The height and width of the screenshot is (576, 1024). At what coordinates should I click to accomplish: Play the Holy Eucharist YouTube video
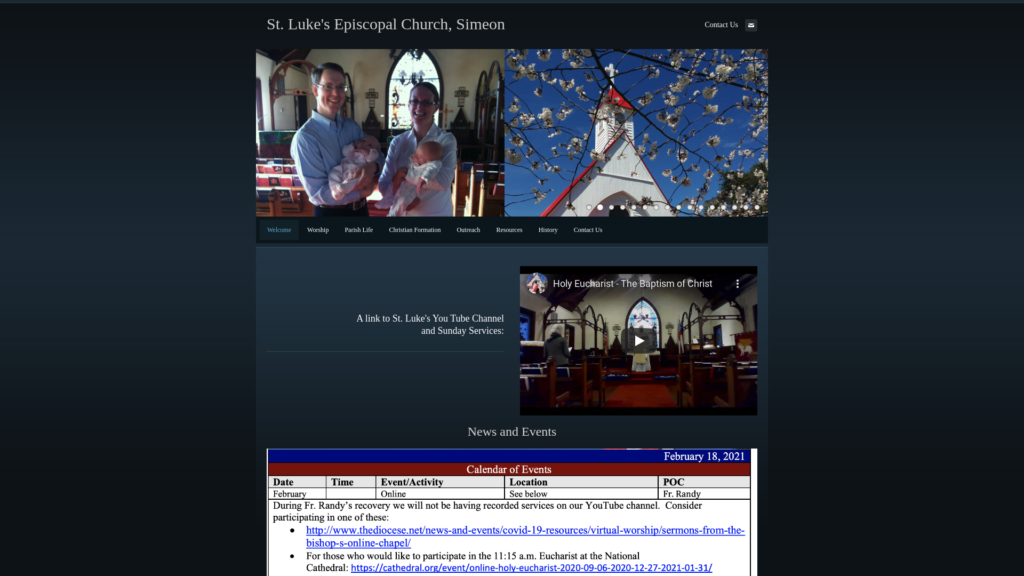pyautogui.click(x=639, y=340)
